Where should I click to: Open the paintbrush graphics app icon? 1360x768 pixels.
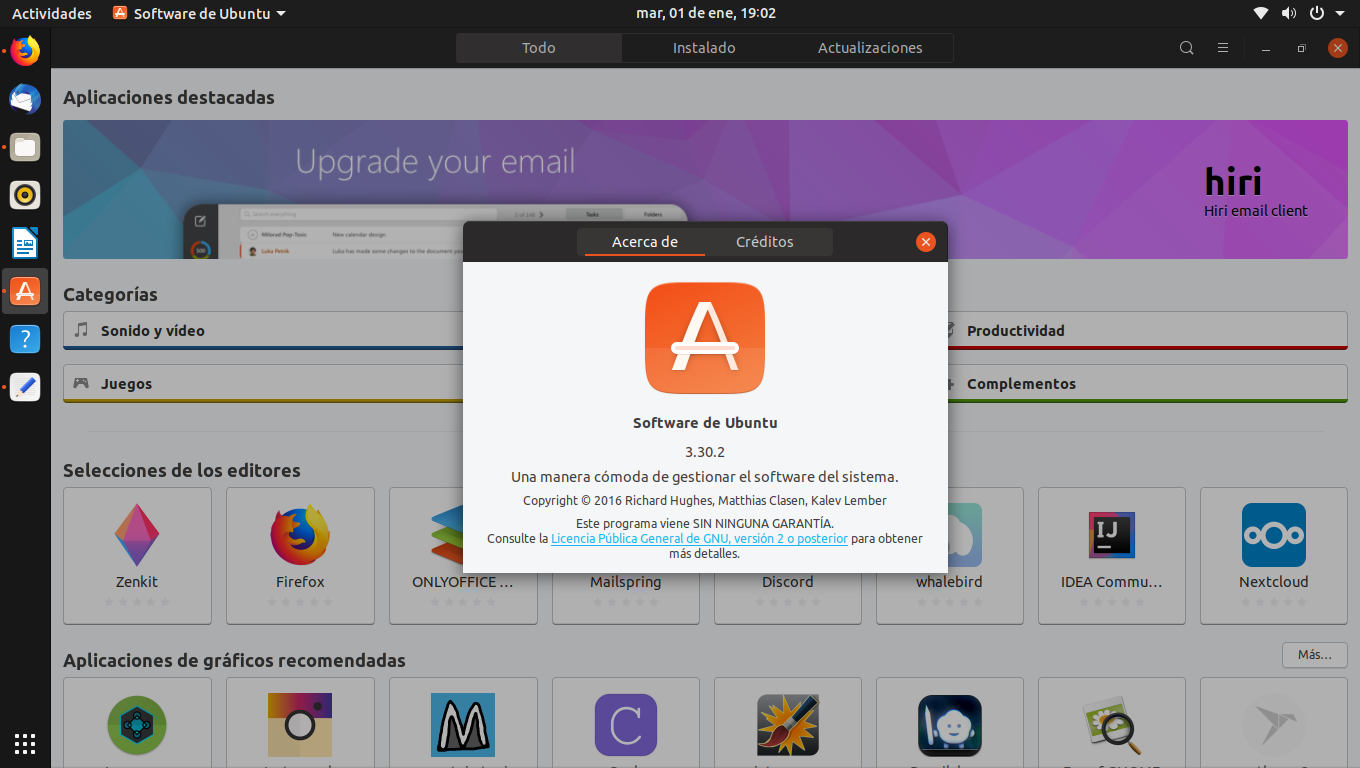point(788,726)
